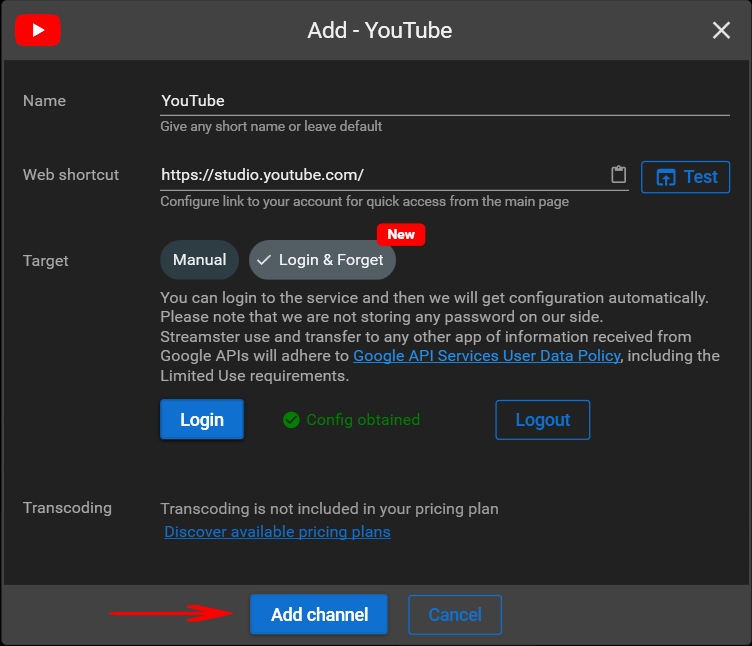Dismiss the dialog with the Cancel button
The image size is (752, 646).
[x=455, y=614]
